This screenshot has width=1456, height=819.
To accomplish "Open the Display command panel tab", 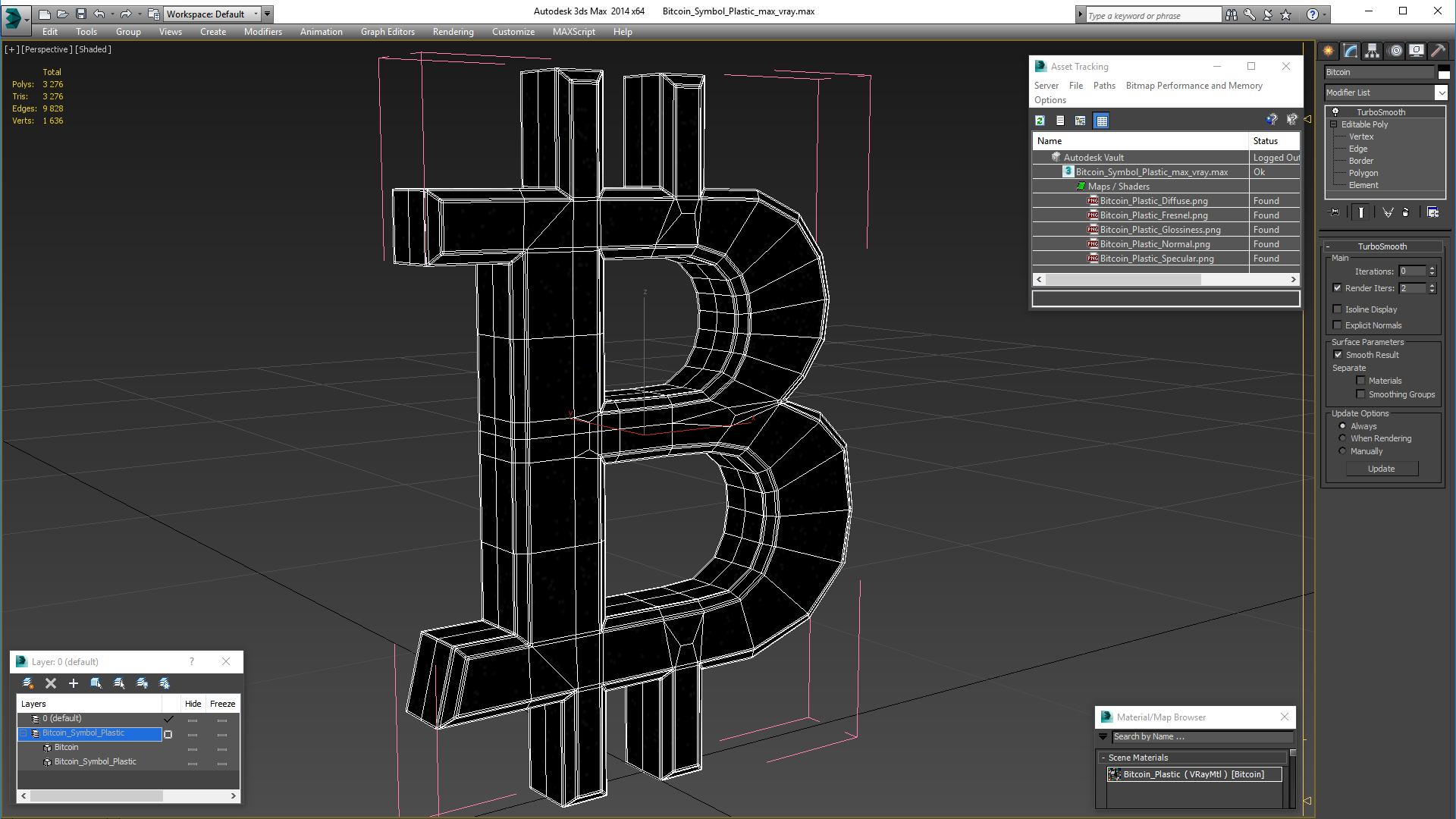I will click(x=1417, y=51).
